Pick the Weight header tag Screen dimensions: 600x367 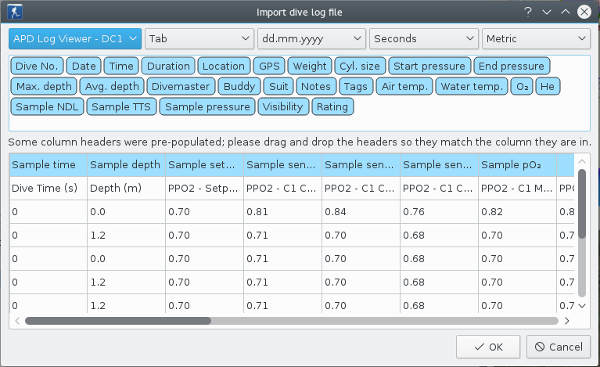pyautogui.click(x=310, y=66)
